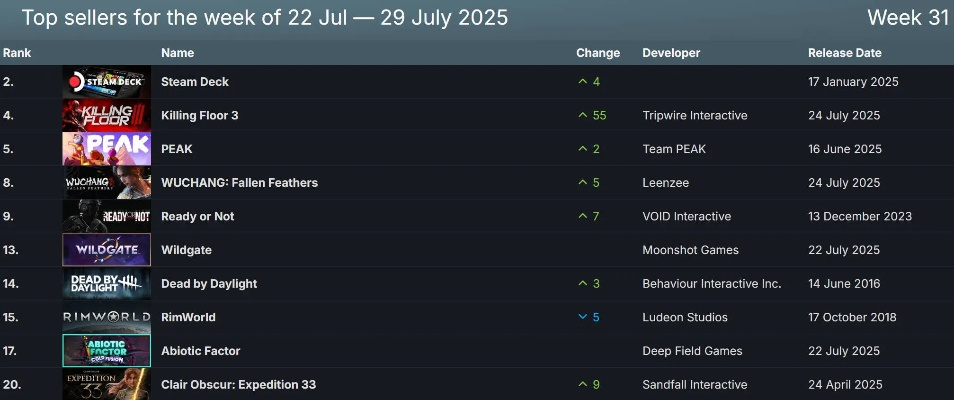Screen dimensions: 954x400
Task: Select the RimWorld banner image
Action: (x=106, y=317)
